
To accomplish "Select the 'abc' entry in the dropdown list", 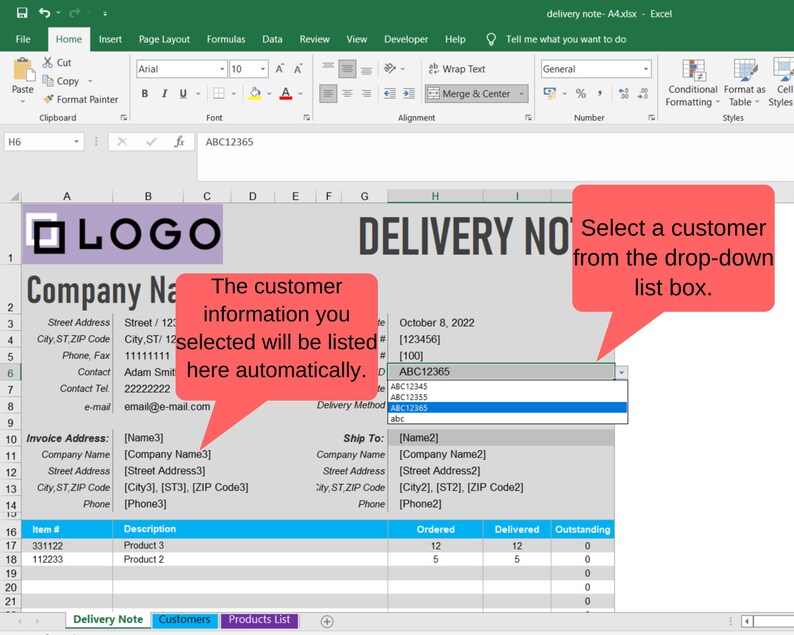I will tap(507, 419).
